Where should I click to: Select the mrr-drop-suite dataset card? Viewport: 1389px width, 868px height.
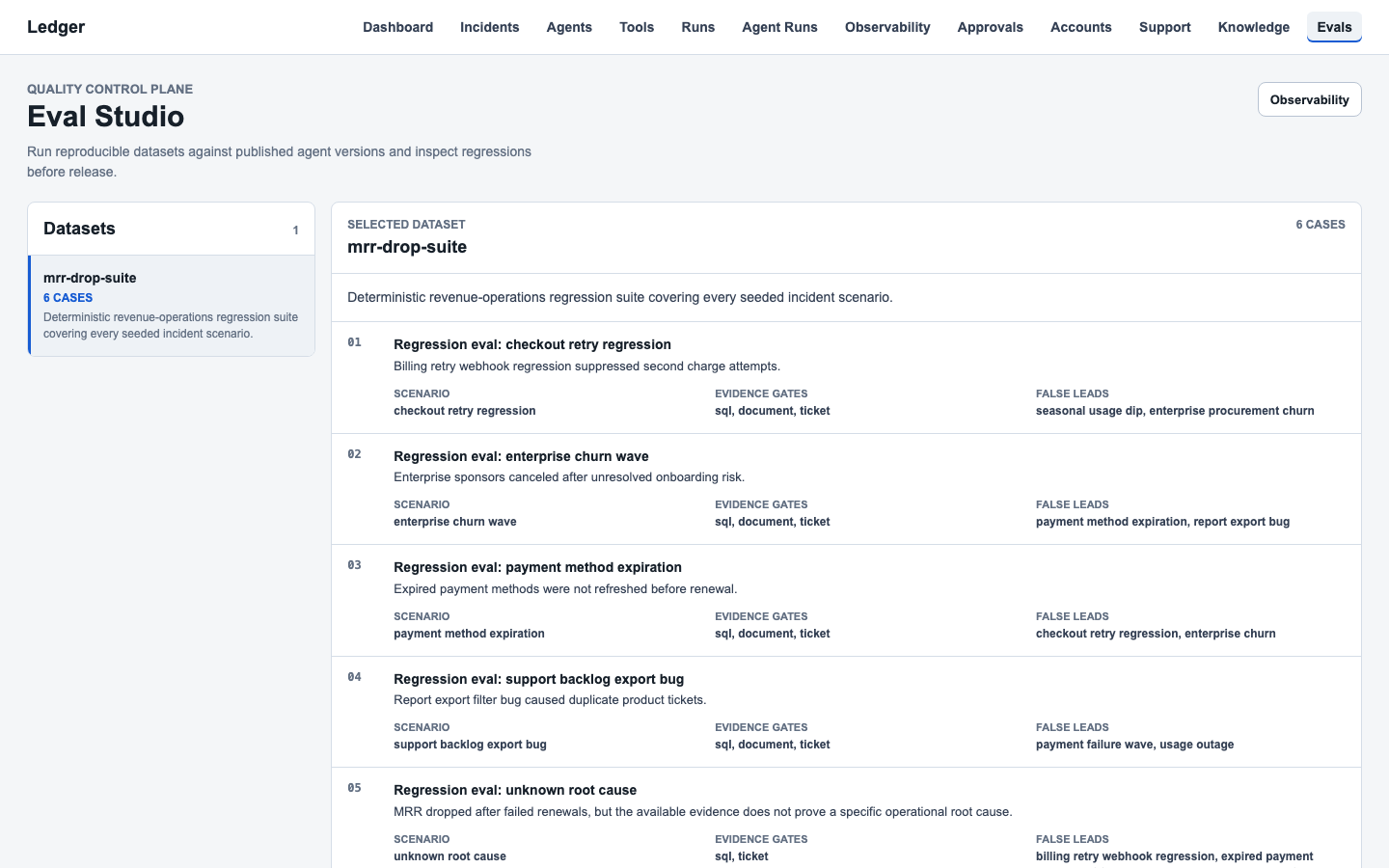coord(172,305)
